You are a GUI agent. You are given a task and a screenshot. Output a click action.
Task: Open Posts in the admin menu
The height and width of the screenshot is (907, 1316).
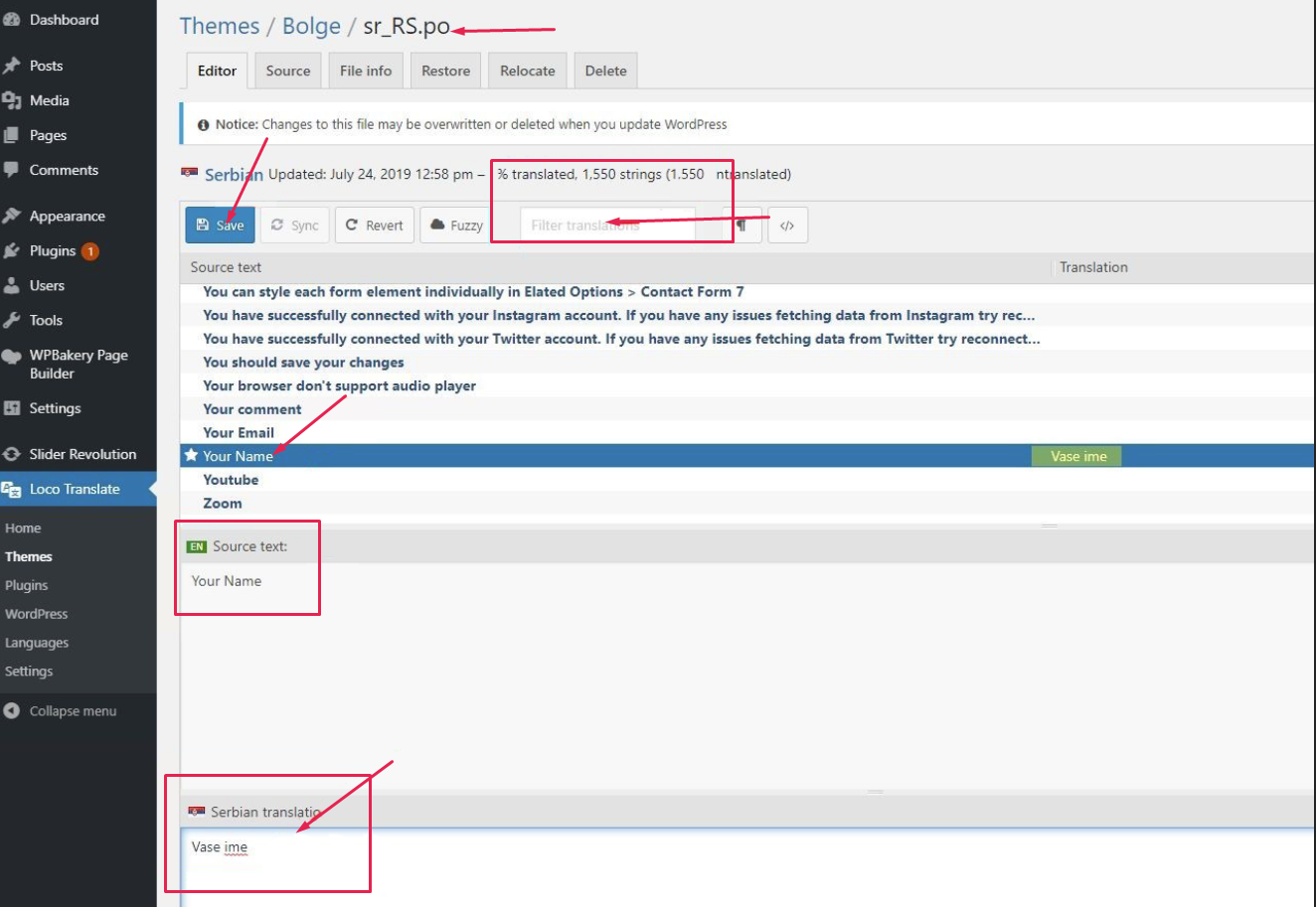(x=46, y=66)
